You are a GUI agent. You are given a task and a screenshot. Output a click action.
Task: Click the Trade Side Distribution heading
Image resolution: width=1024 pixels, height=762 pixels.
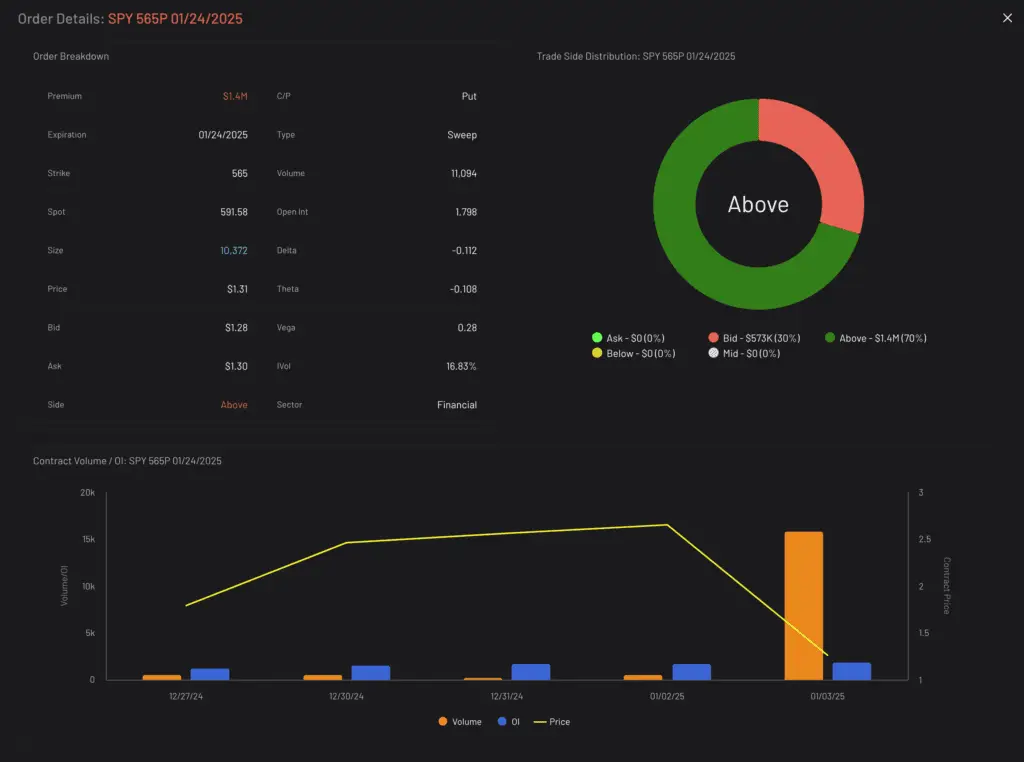[x=636, y=56]
